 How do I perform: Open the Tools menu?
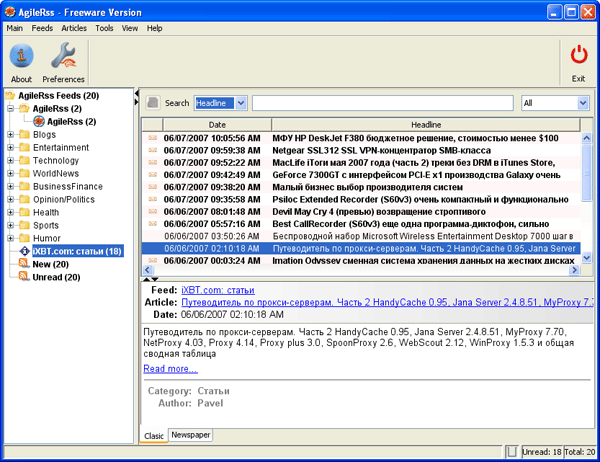(x=104, y=28)
